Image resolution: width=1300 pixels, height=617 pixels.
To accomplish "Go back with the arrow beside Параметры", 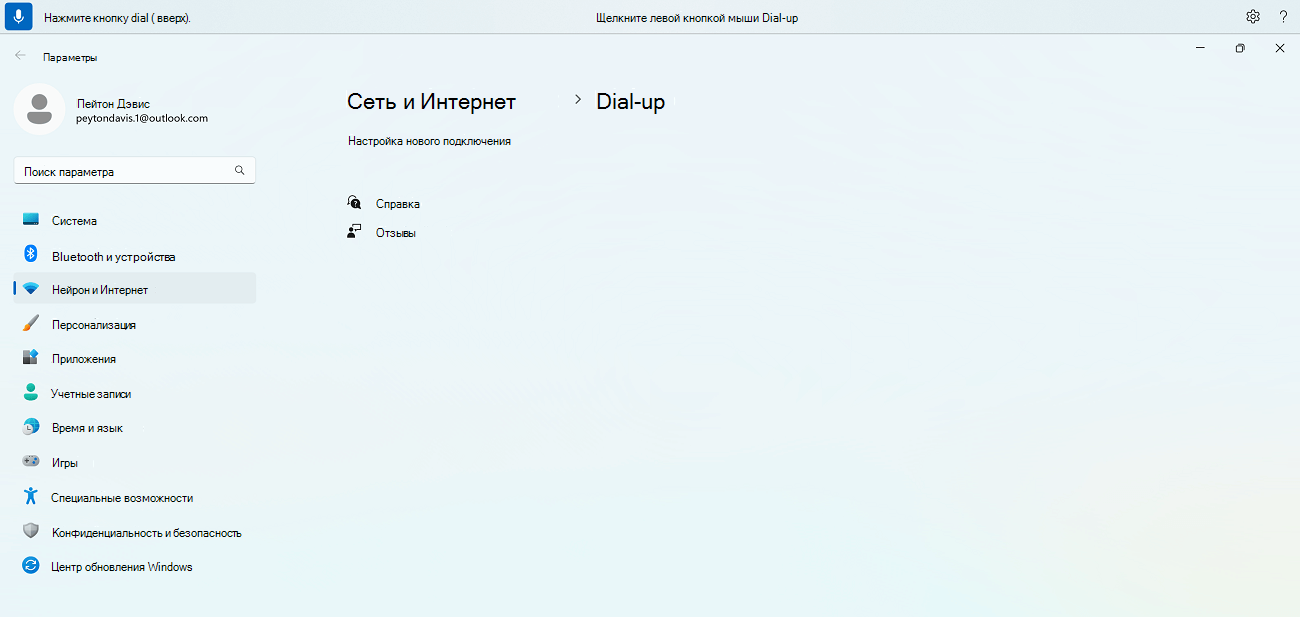I will pos(20,56).
